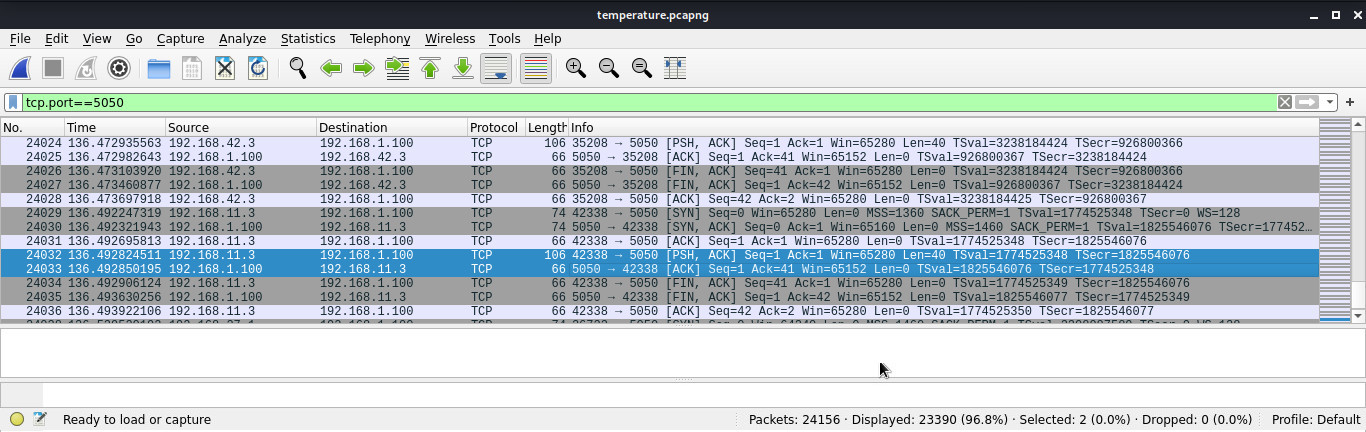Click the Open capture file folder icon

(158, 68)
